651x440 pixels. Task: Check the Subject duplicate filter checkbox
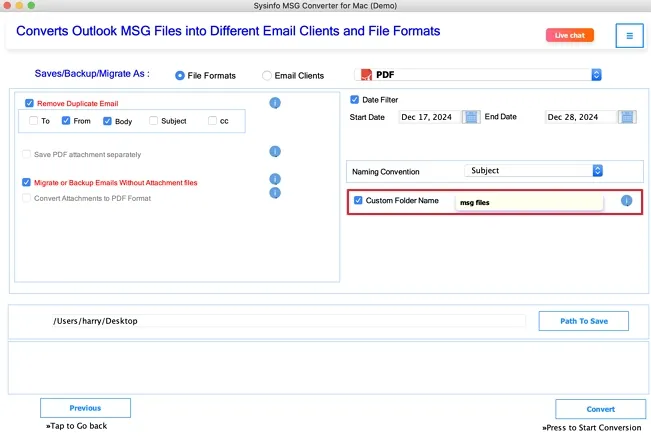pyautogui.click(x=154, y=121)
